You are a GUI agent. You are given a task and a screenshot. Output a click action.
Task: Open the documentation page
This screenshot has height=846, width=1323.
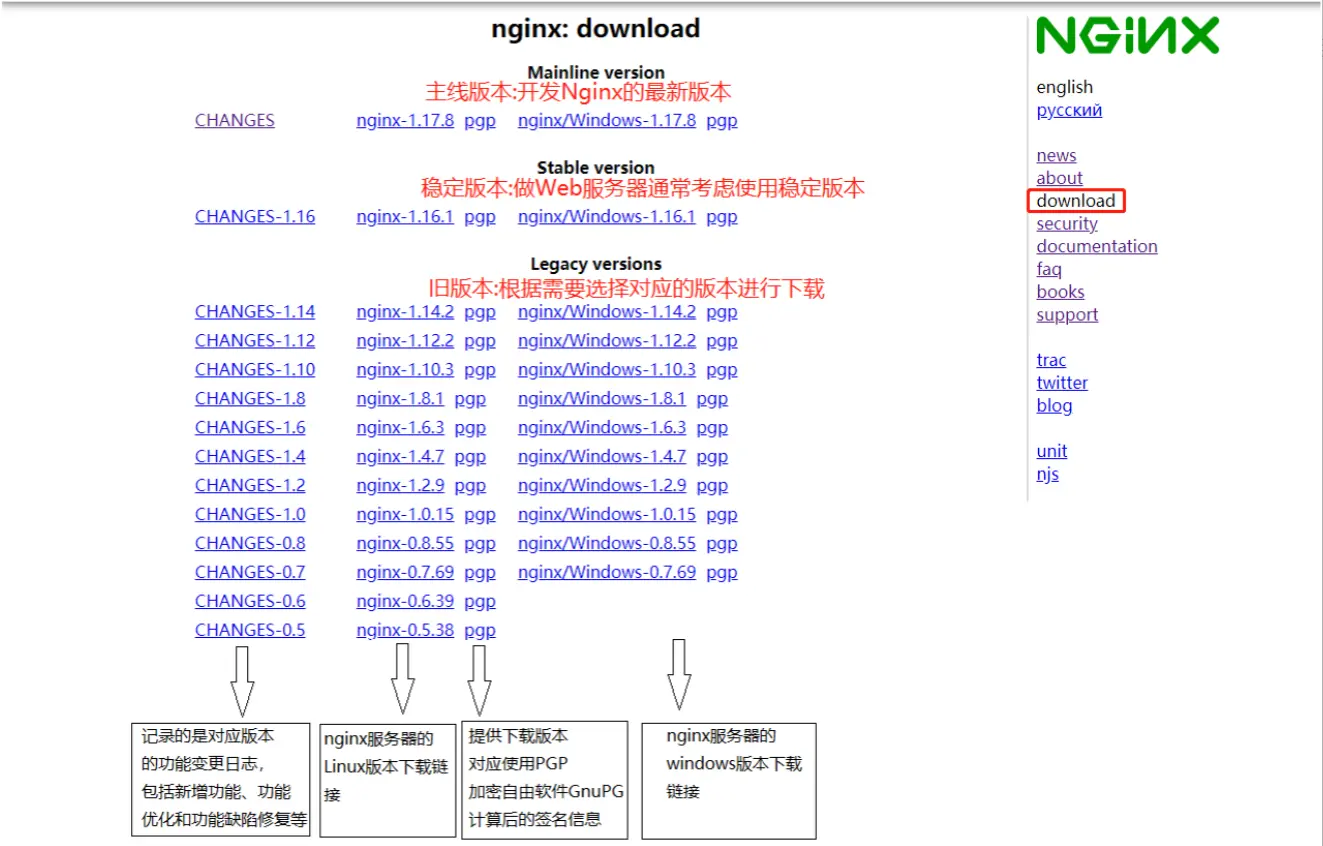[1097, 246]
